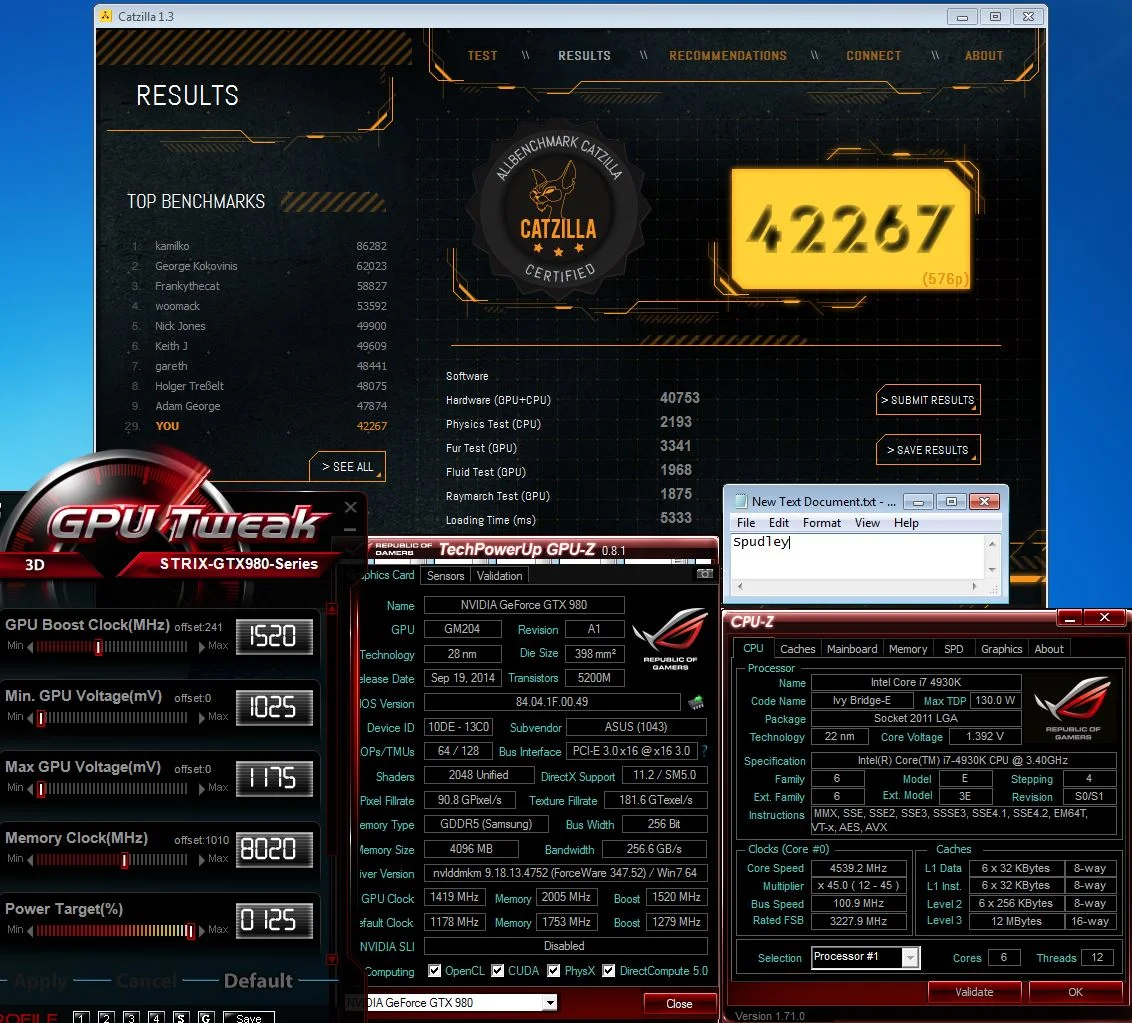Toggle the PhysX checkbox in GPU-Z
The height and width of the screenshot is (1023, 1132).
click(x=554, y=970)
